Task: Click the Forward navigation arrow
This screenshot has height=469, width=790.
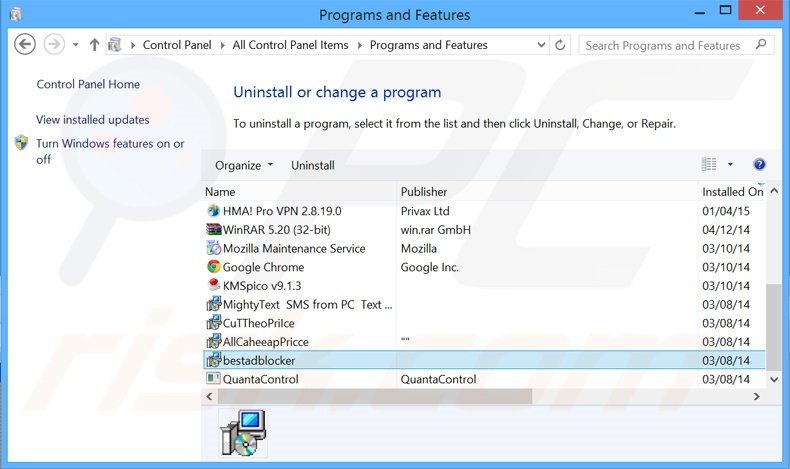Action: pos(54,44)
